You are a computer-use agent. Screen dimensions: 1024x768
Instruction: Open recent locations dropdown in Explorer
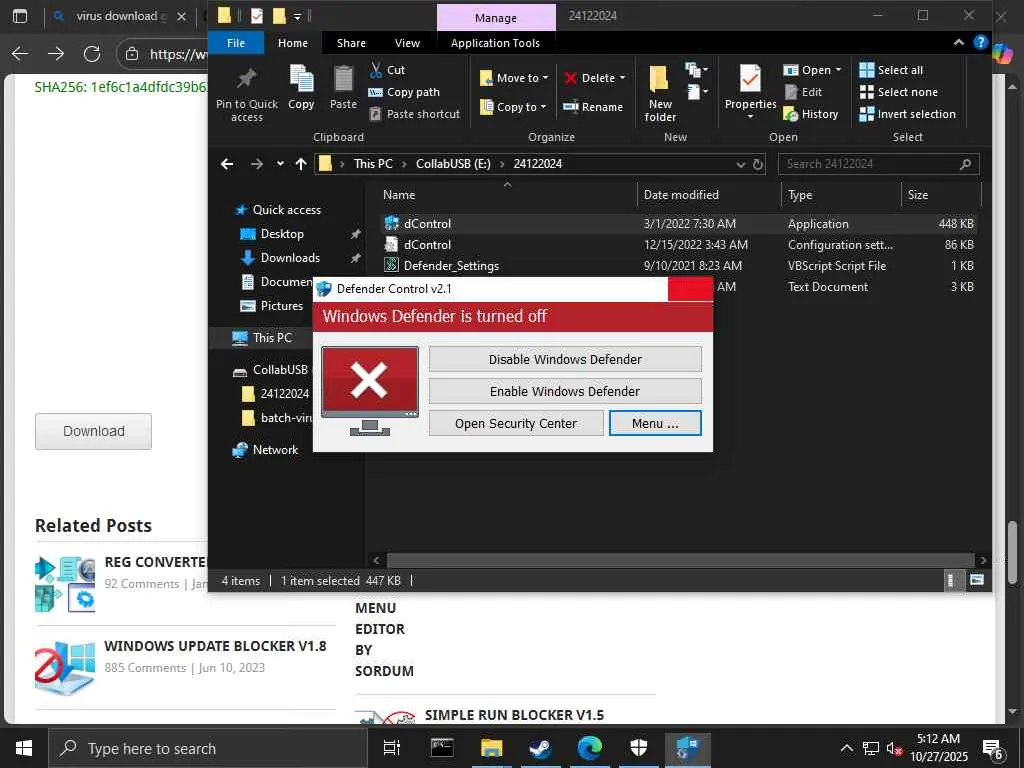tap(280, 164)
